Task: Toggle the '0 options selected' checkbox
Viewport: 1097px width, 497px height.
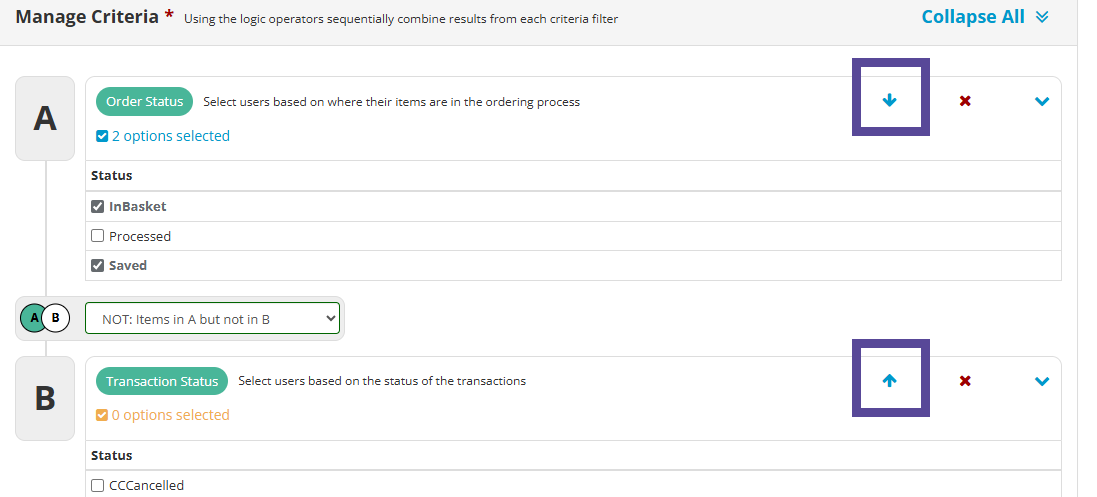Action: coord(102,415)
